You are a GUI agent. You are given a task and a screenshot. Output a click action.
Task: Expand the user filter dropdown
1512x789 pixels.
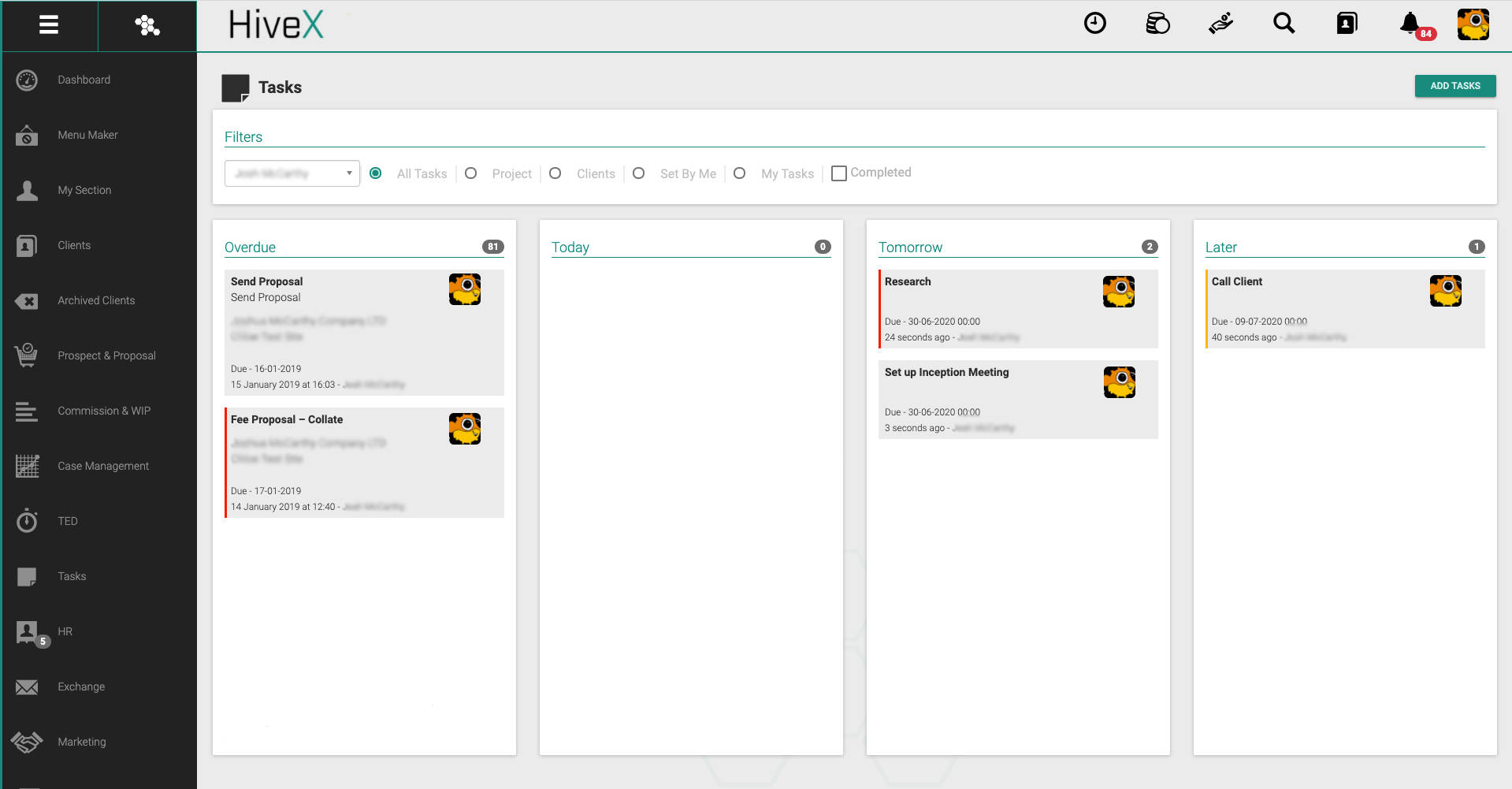tap(292, 173)
